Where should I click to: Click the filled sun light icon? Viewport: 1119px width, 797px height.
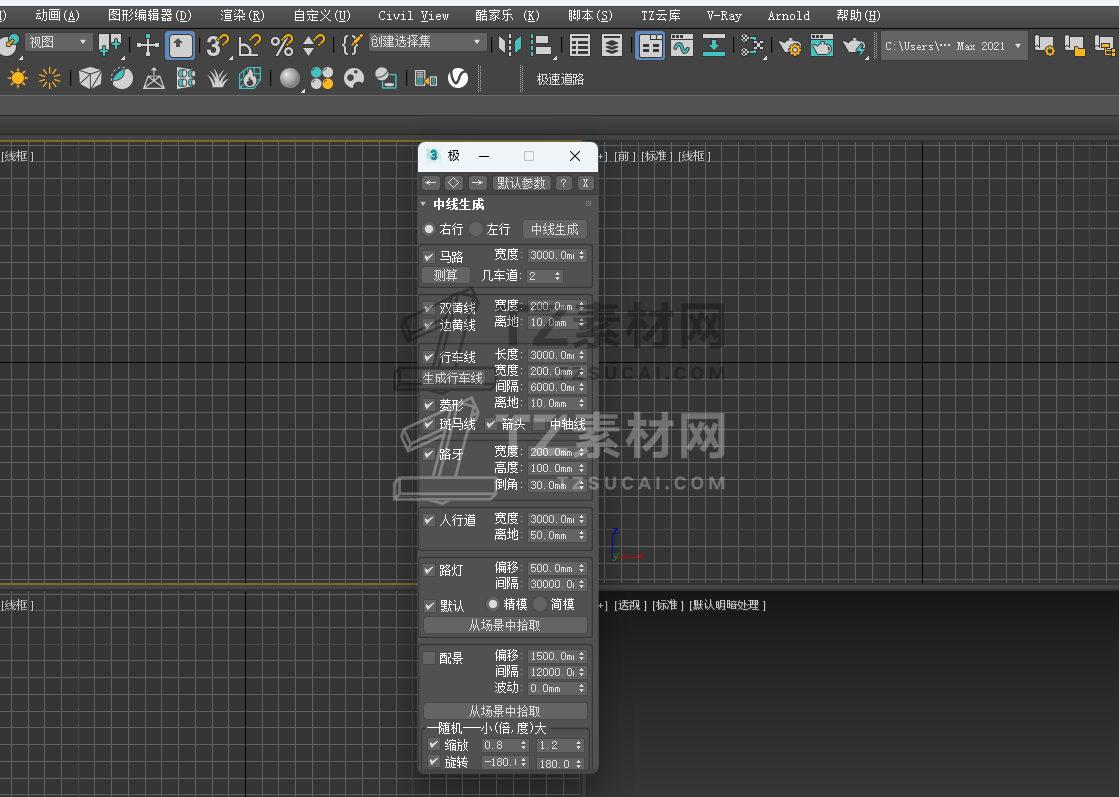tap(17, 78)
